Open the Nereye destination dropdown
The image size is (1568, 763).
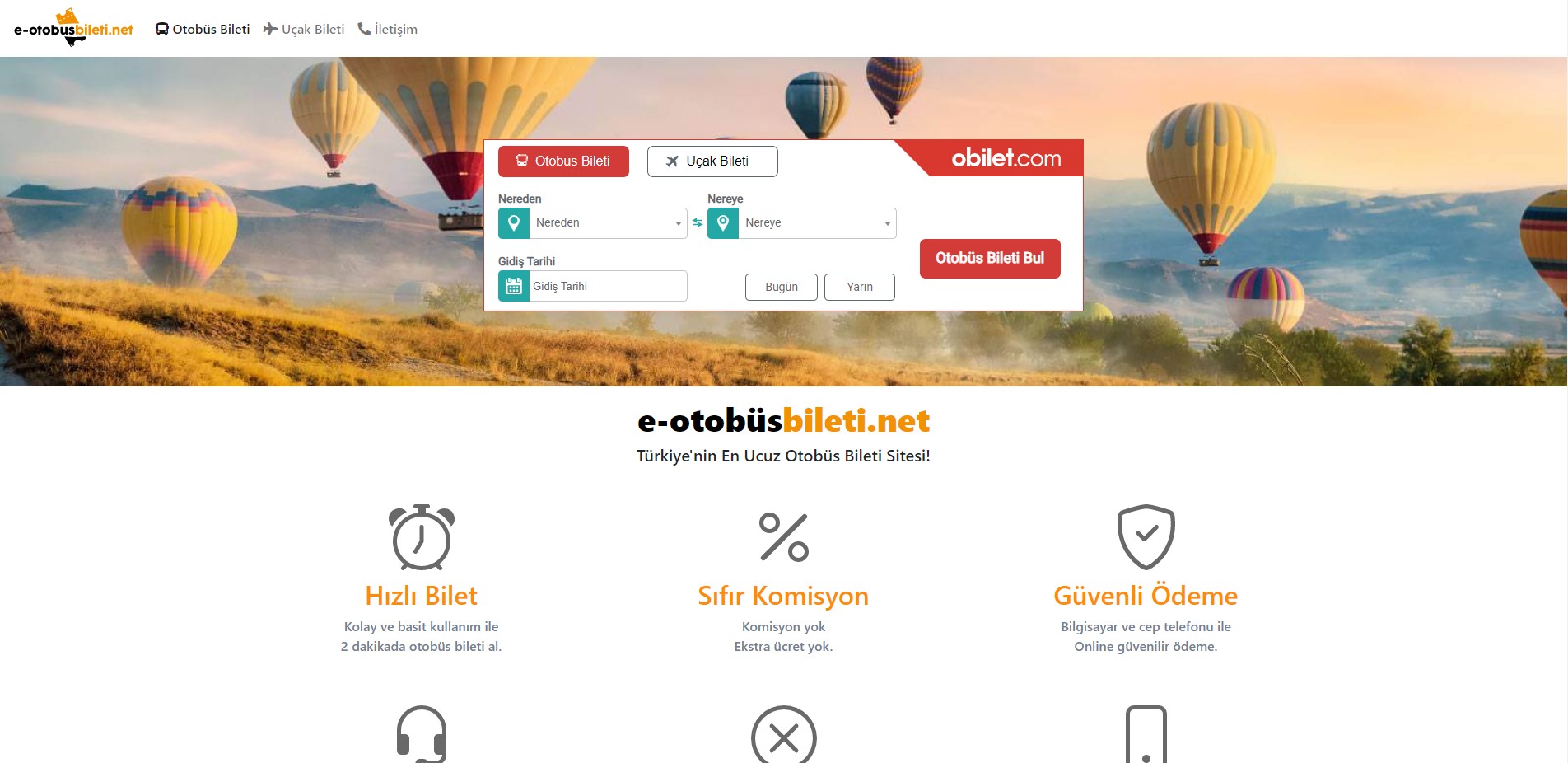817,223
